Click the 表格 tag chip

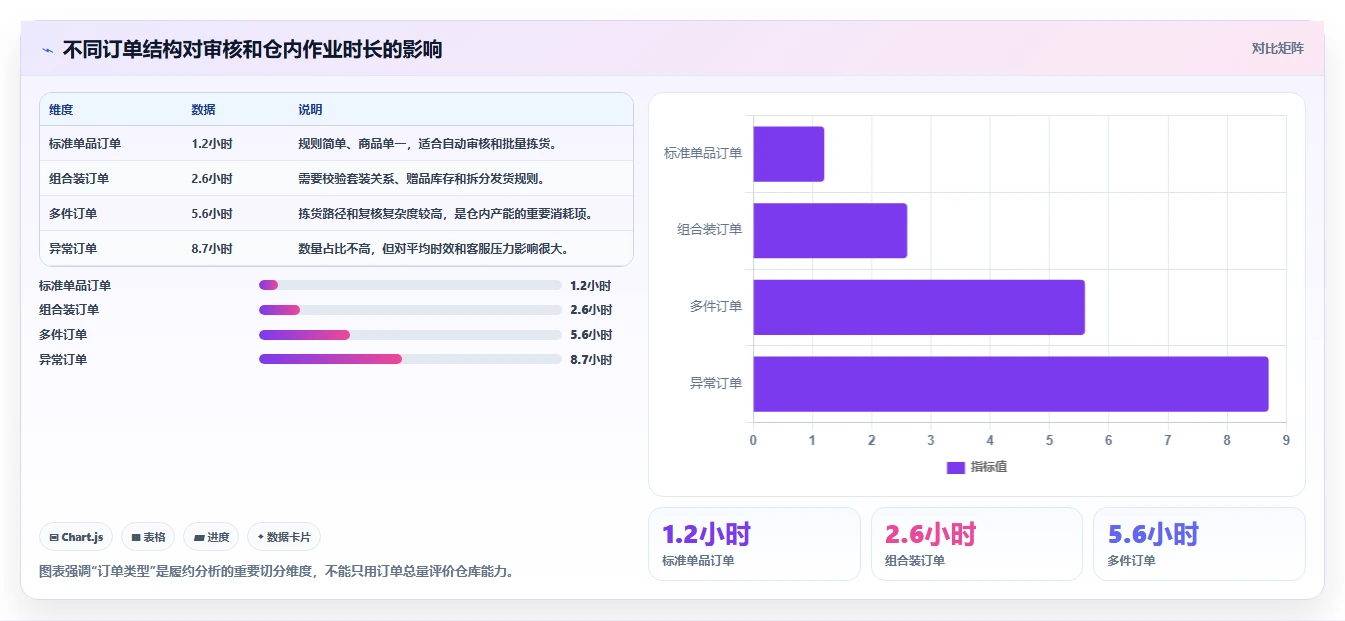click(148, 537)
